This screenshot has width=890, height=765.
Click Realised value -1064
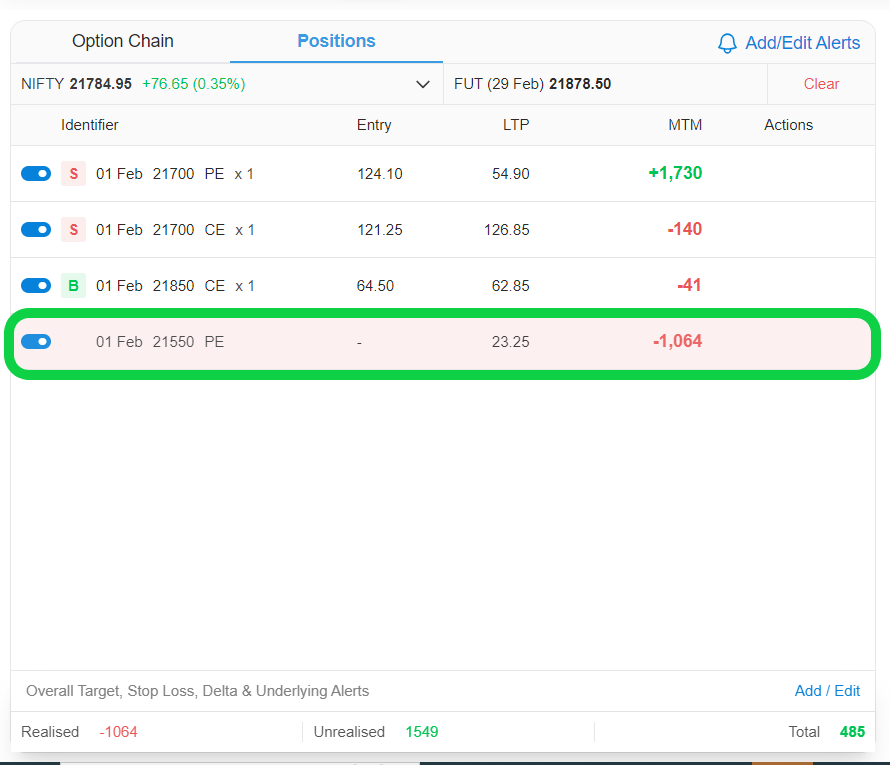[x=119, y=732]
